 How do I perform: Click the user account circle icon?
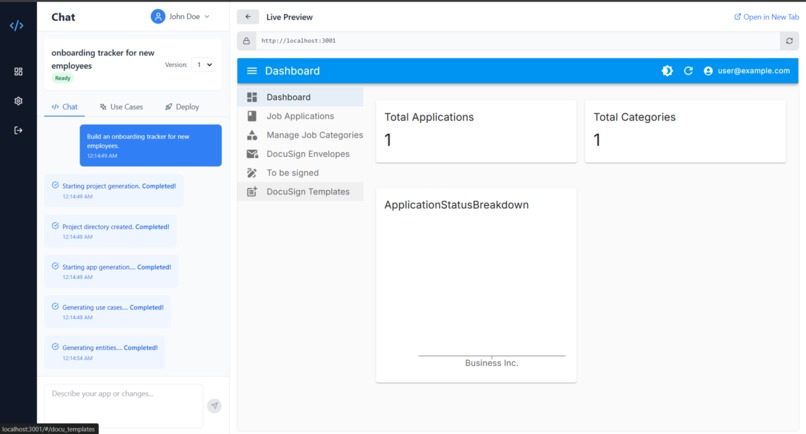(x=708, y=71)
